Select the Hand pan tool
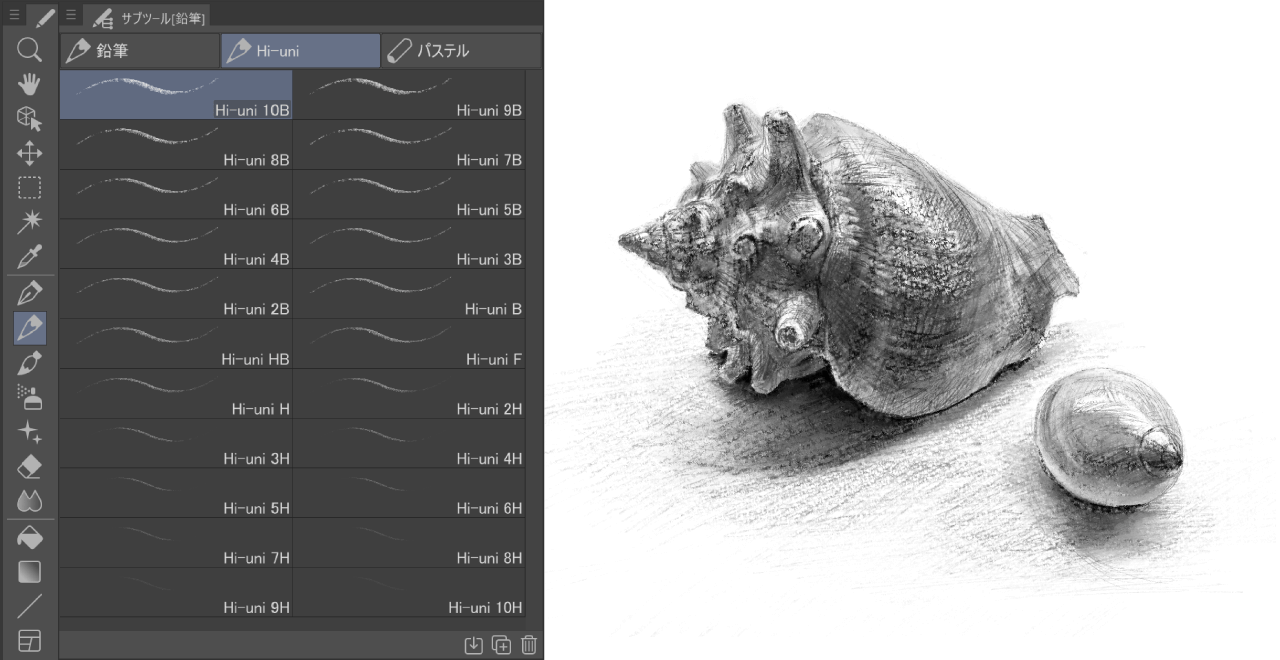Viewport: 1280px width, 660px height. [x=29, y=84]
